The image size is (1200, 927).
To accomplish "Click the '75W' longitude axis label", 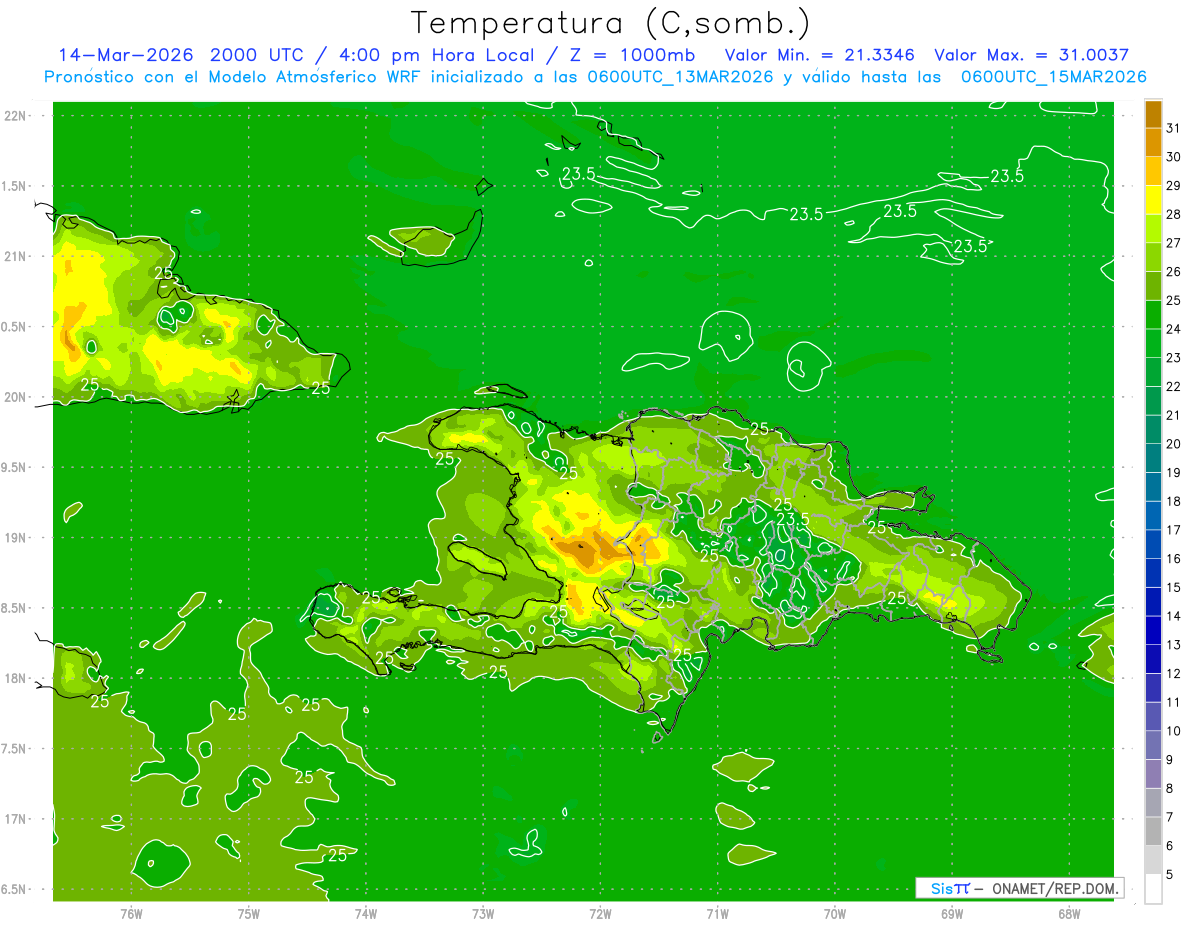I will (249, 914).
